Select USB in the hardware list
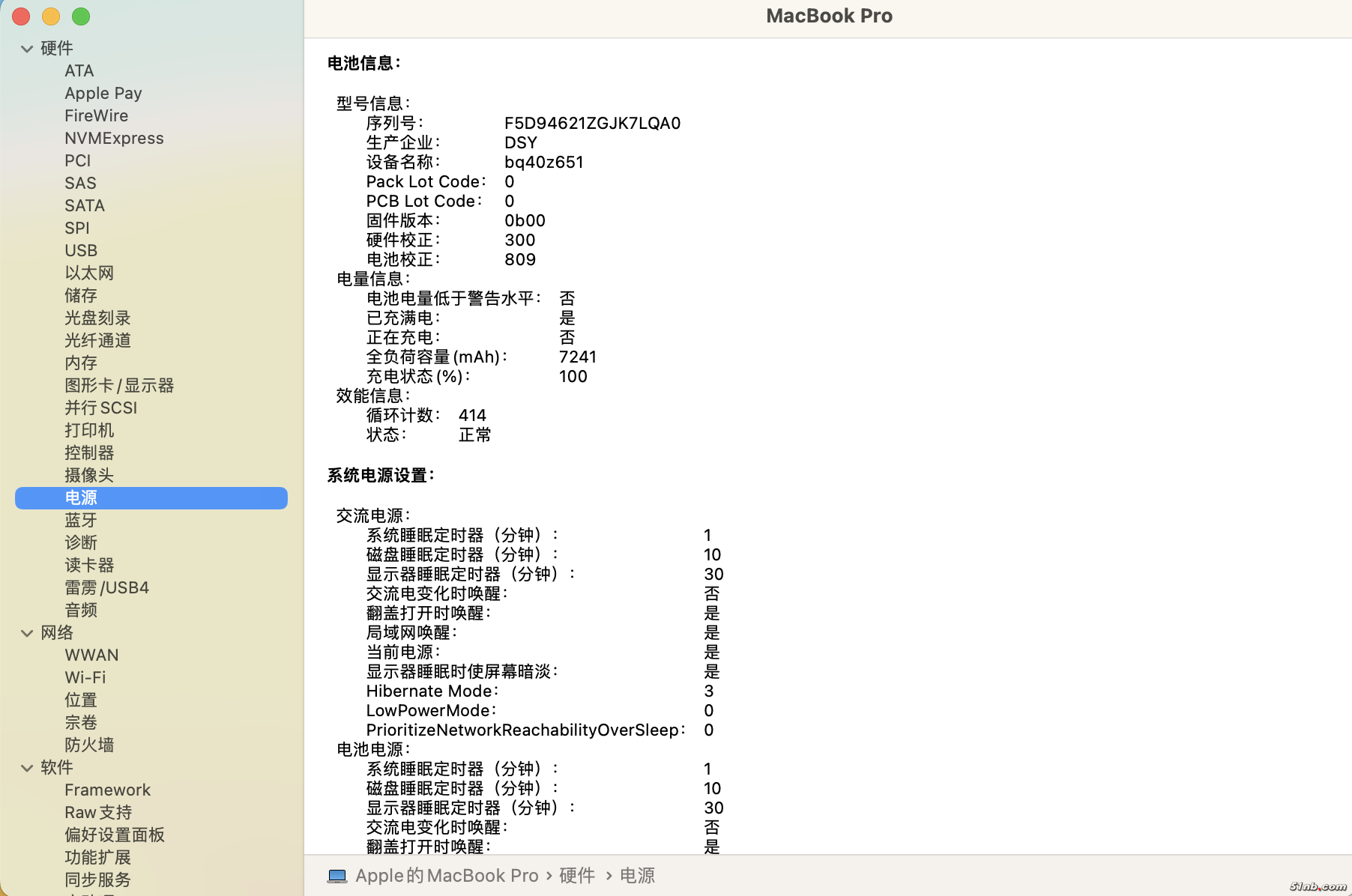The height and width of the screenshot is (896, 1352). [x=80, y=250]
